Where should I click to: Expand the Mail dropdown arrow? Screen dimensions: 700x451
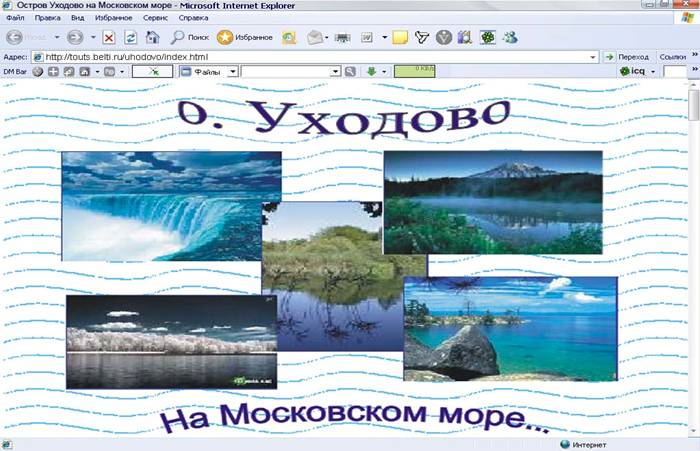coord(327,38)
